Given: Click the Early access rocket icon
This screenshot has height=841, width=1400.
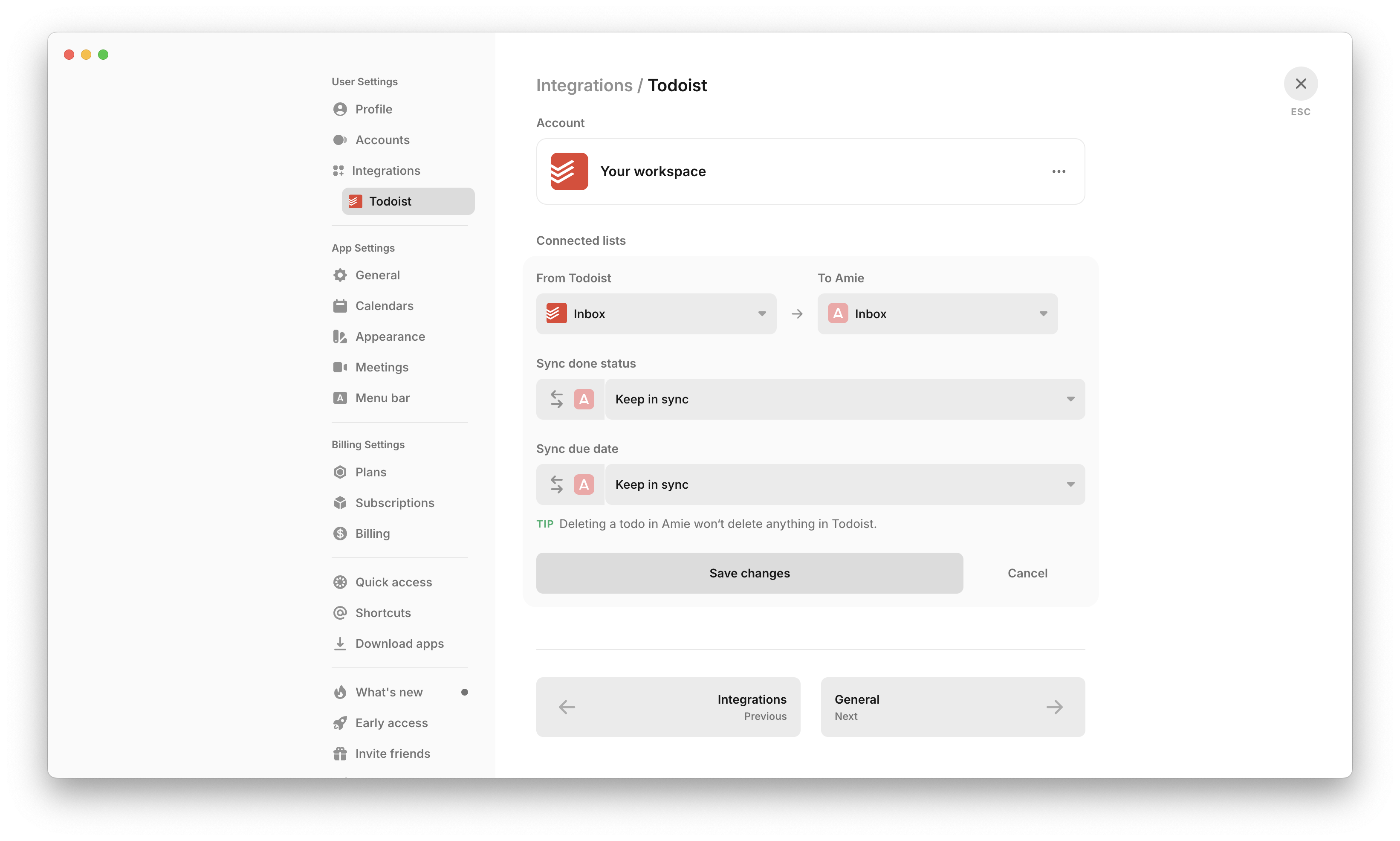Looking at the screenshot, I should click(340, 723).
